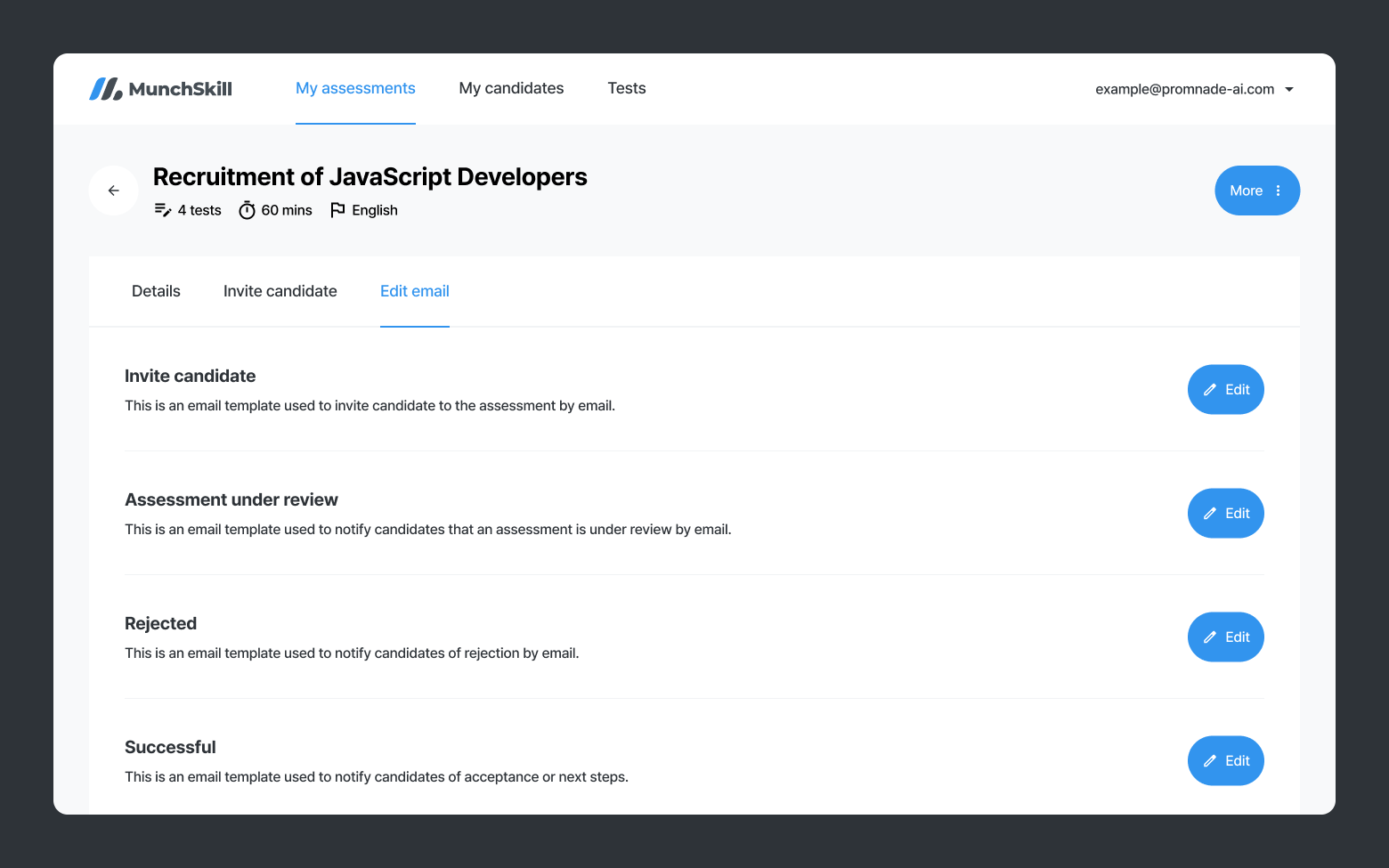Click the three-dot icon in More button
This screenshot has width=1389, height=868.
pyautogui.click(x=1278, y=191)
